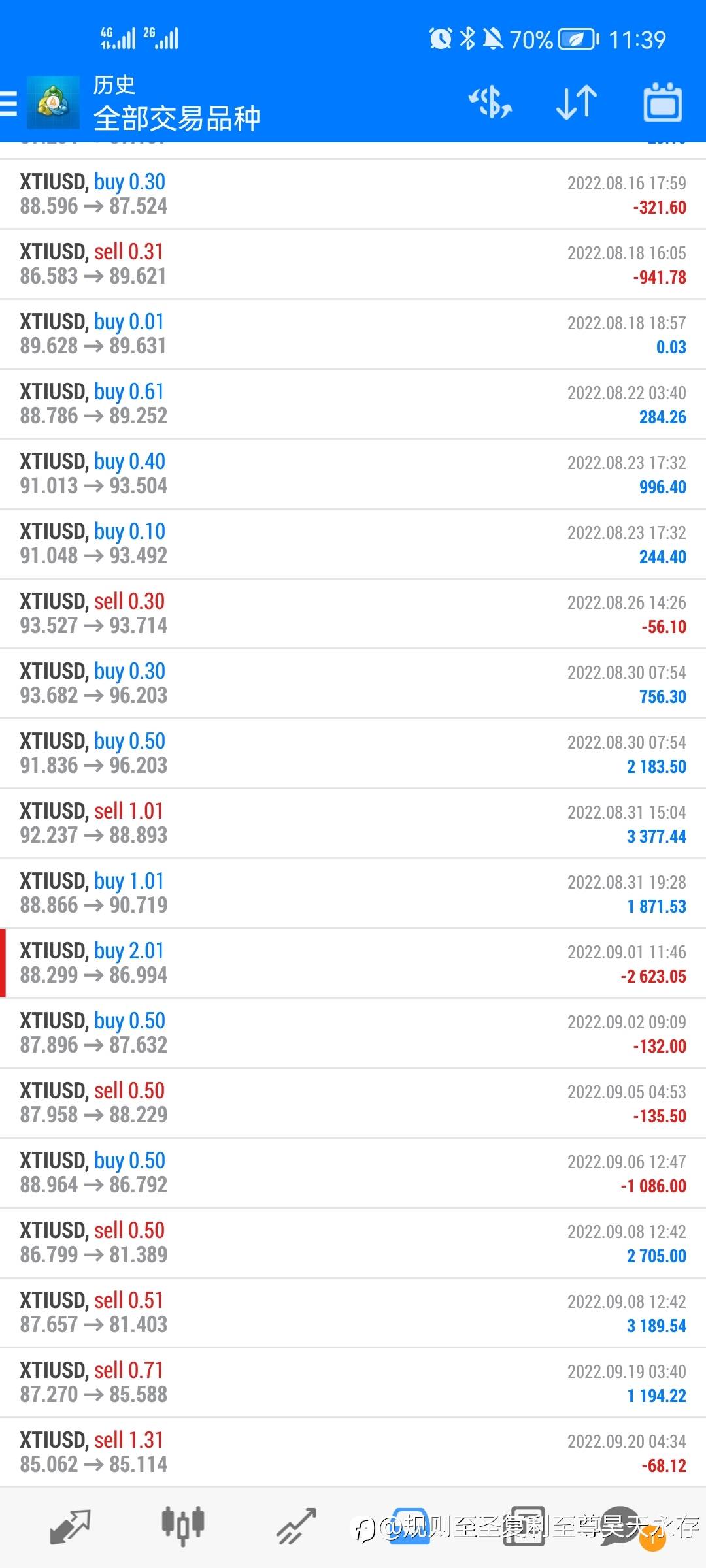The width and height of the screenshot is (706, 1568).
Task: Select sell 1.31 trade from 2022.09.20
Action: pos(353,1452)
